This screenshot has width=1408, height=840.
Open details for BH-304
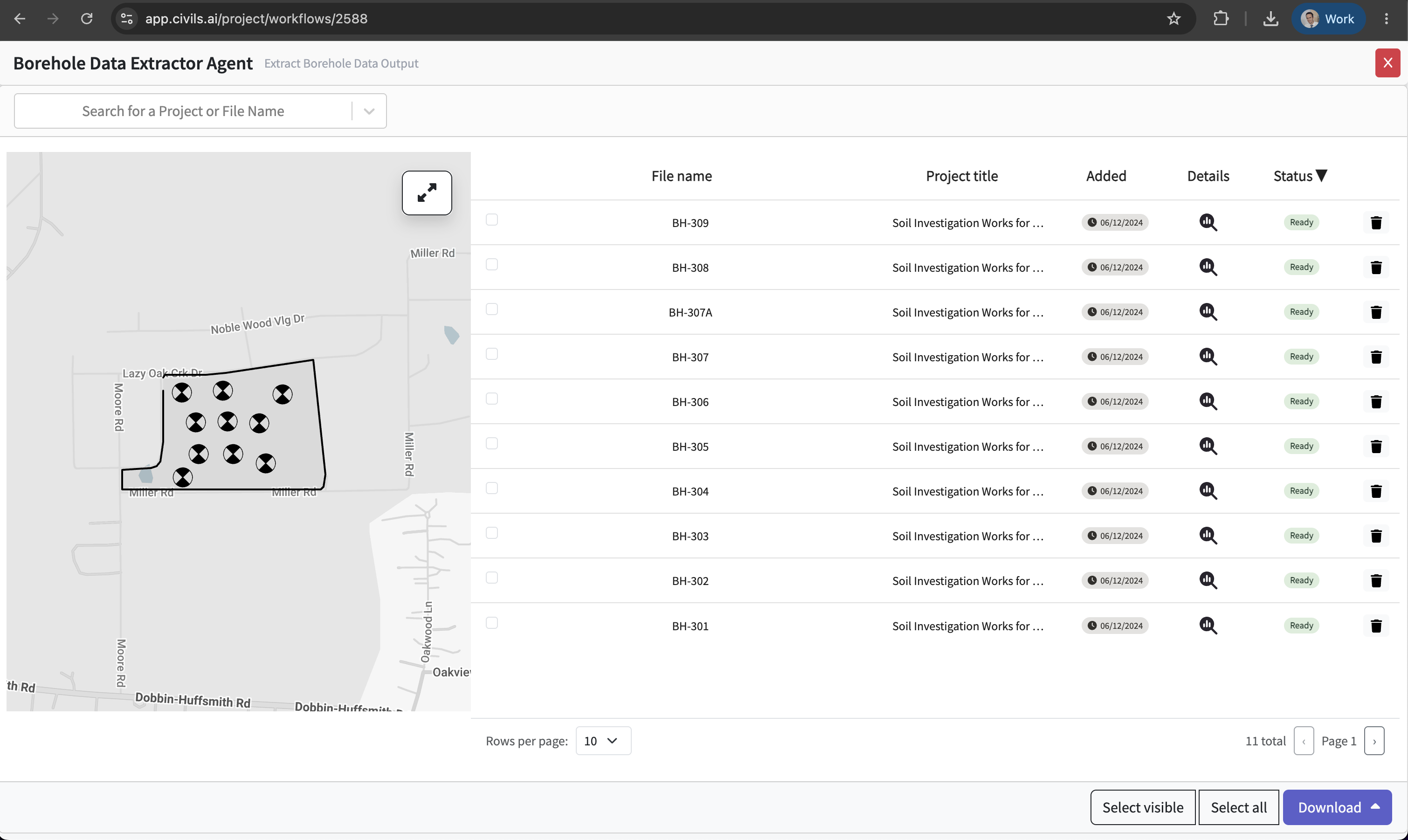tap(1208, 491)
